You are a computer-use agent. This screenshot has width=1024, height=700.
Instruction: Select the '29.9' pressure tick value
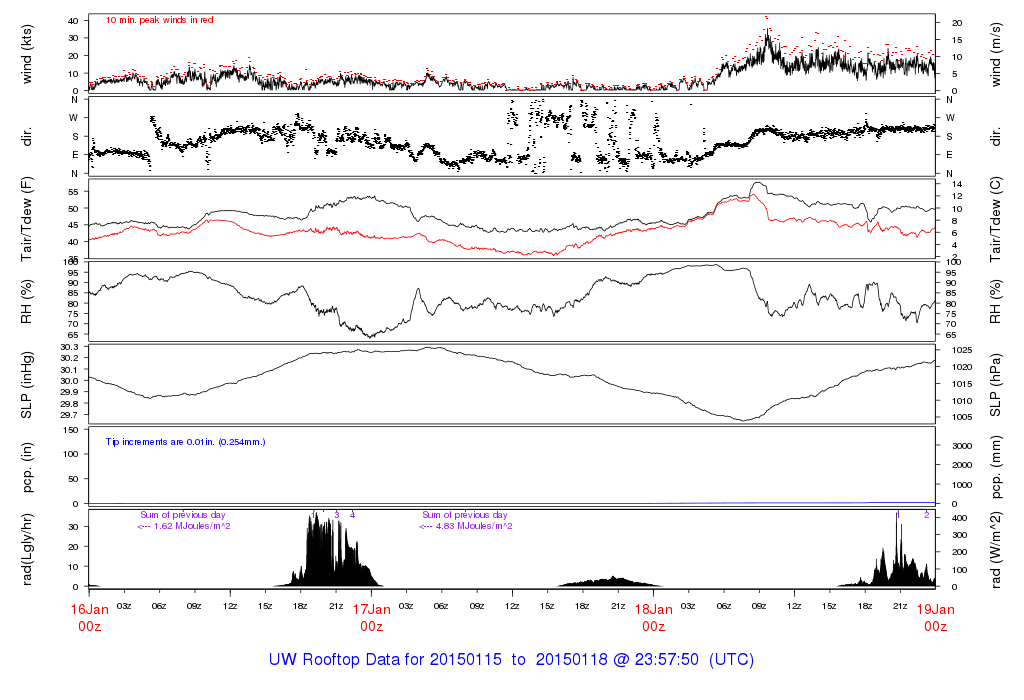pos(69,392)
